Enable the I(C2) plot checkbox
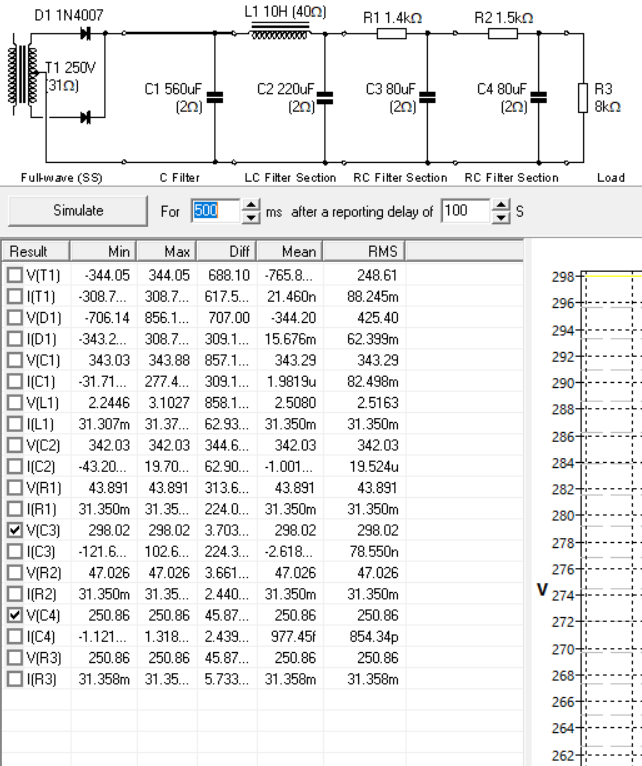 pyautogui.click(x=15, y=467)
